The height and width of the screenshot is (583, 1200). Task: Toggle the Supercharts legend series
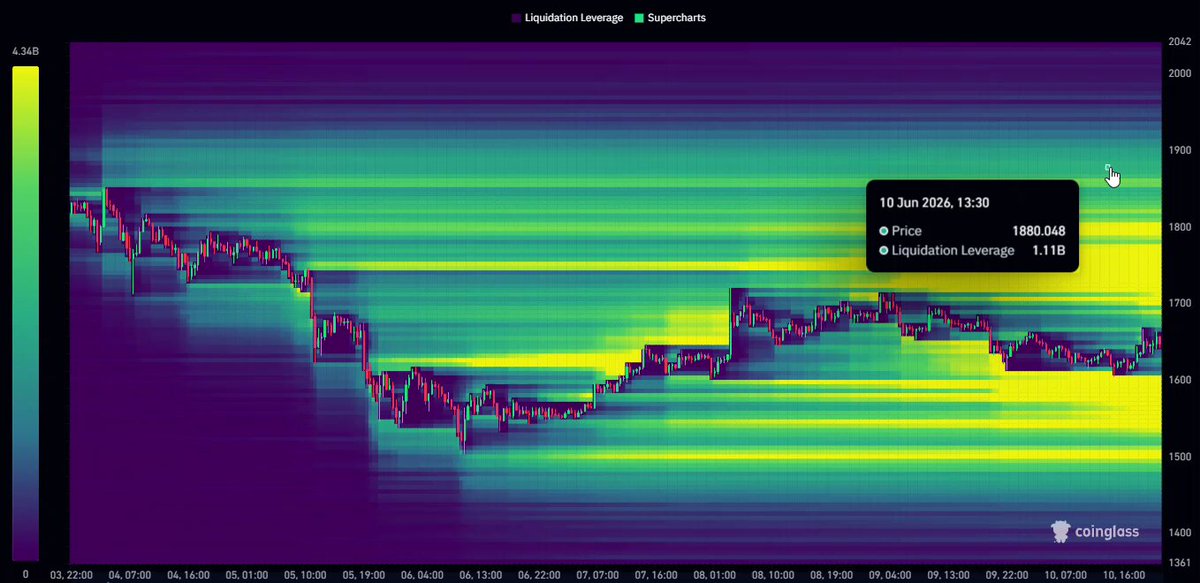click(670, 18)
